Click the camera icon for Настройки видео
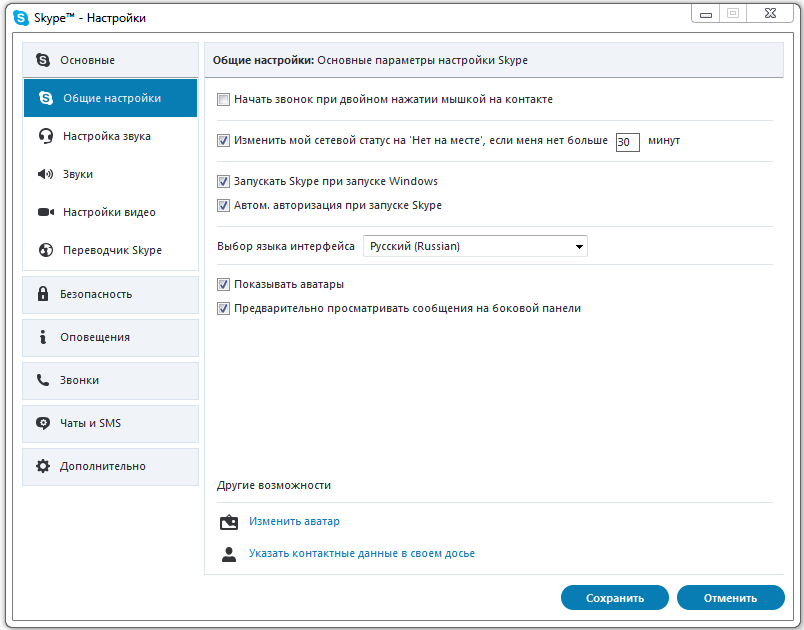804x630 pixels. click(45, 212)
